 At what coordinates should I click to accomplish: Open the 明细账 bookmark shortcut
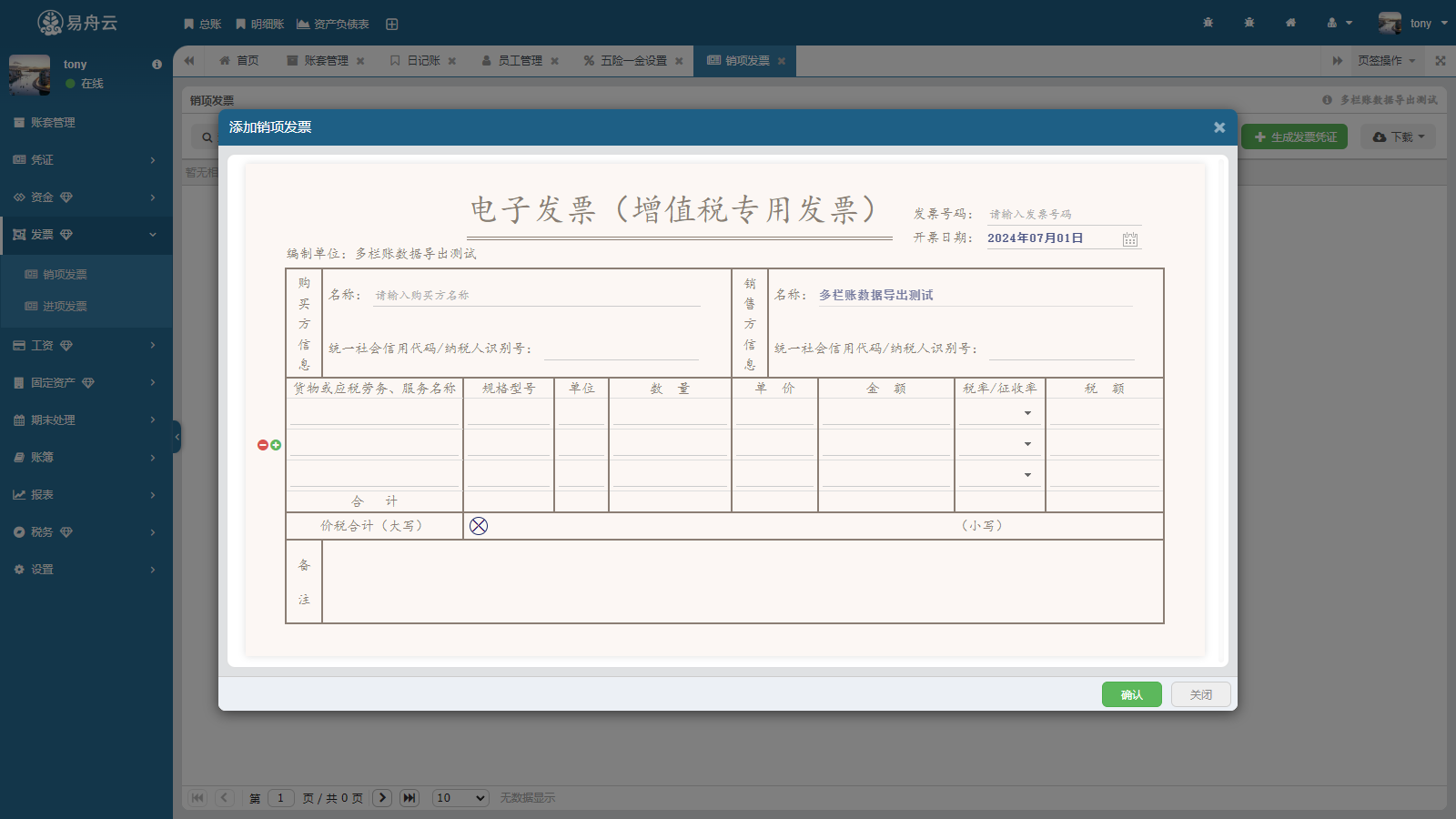(259, 24)
